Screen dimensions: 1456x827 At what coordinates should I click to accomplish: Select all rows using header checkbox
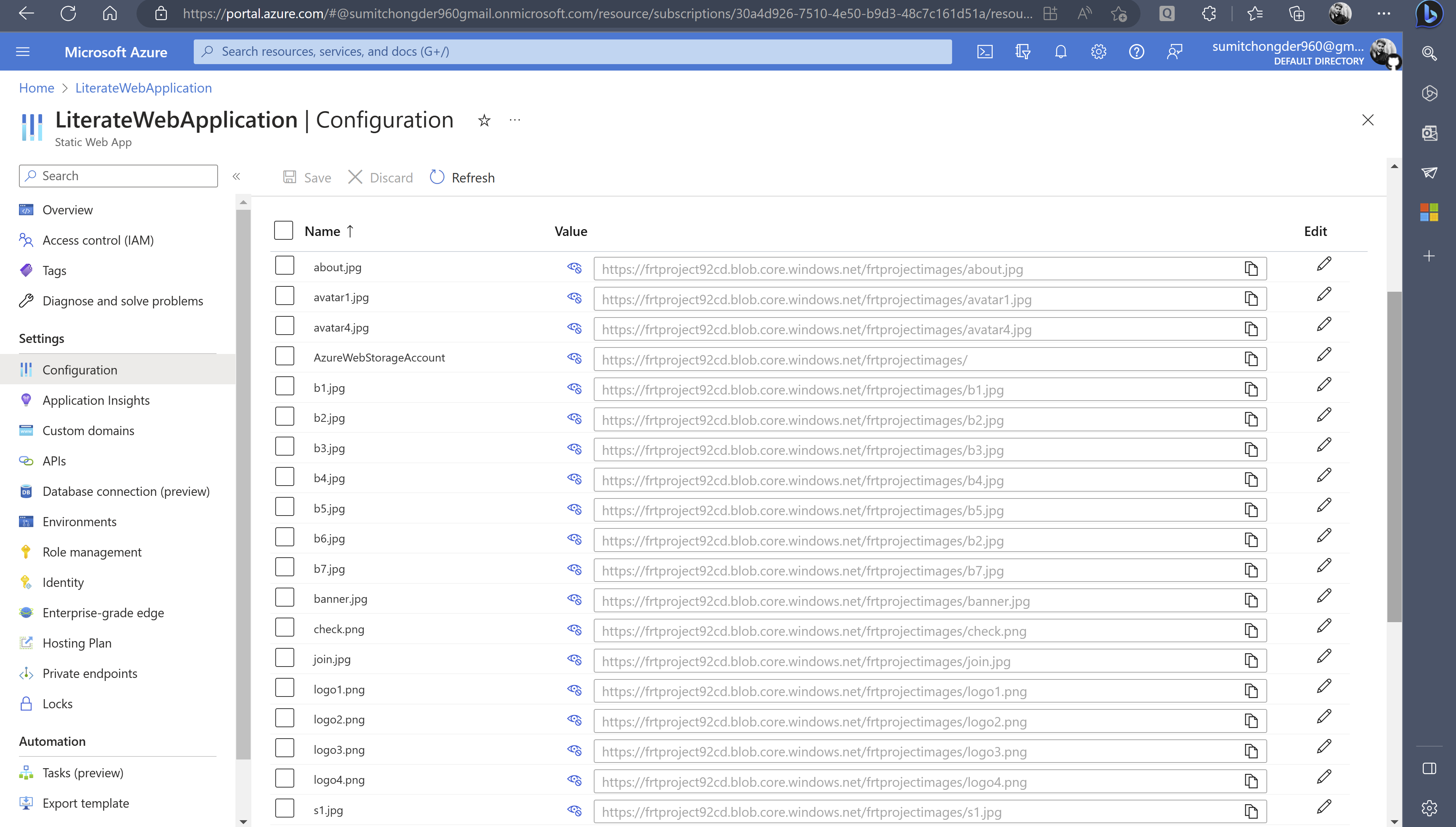point(283,230)
